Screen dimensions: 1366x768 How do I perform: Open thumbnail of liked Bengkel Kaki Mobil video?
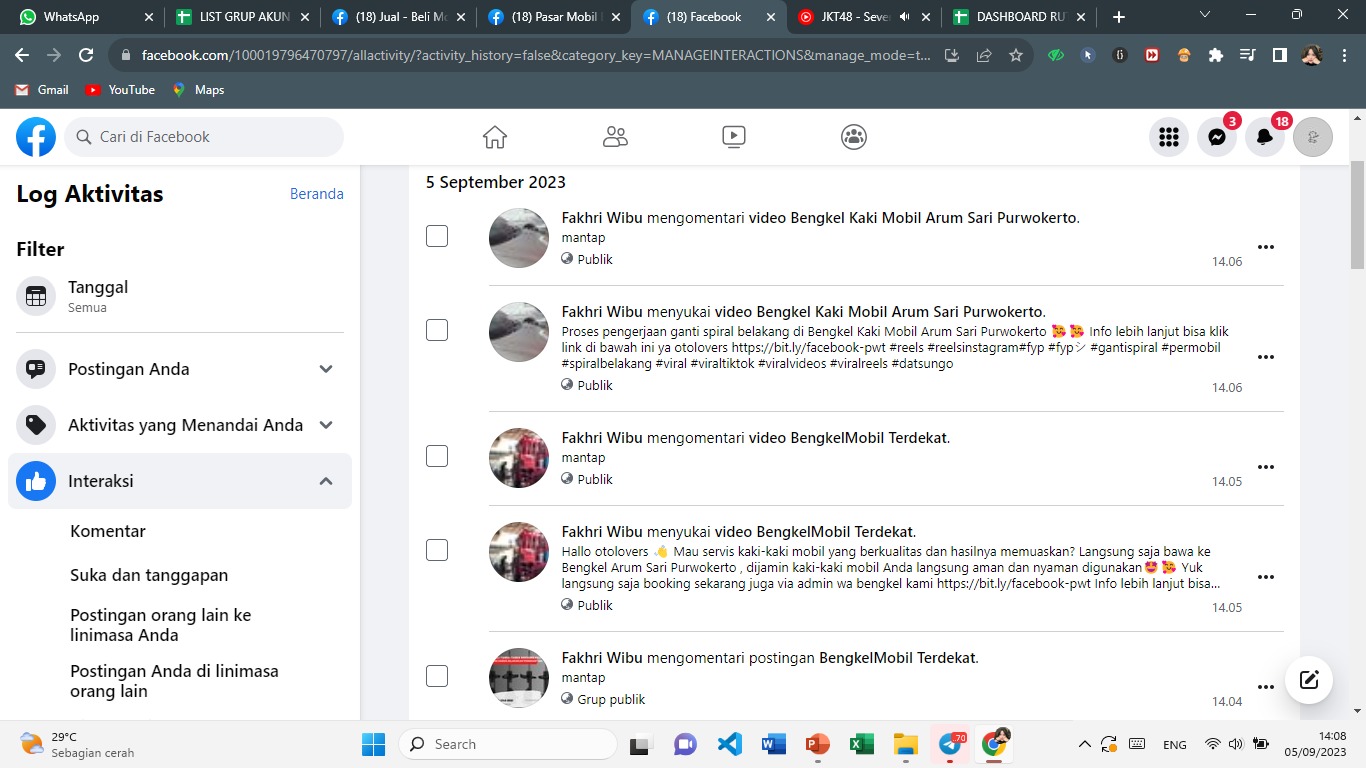tap(519, 332)
